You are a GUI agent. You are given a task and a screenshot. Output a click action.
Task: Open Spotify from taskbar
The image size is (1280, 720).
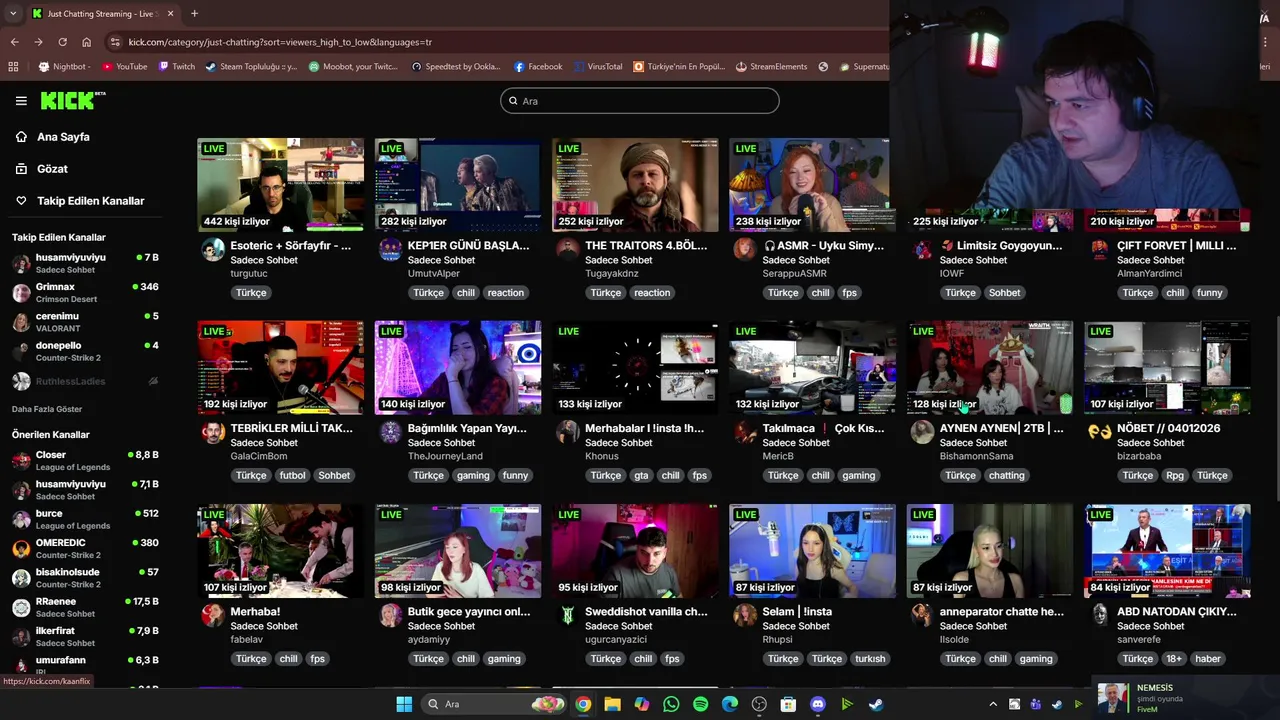(x=700, y=704)
